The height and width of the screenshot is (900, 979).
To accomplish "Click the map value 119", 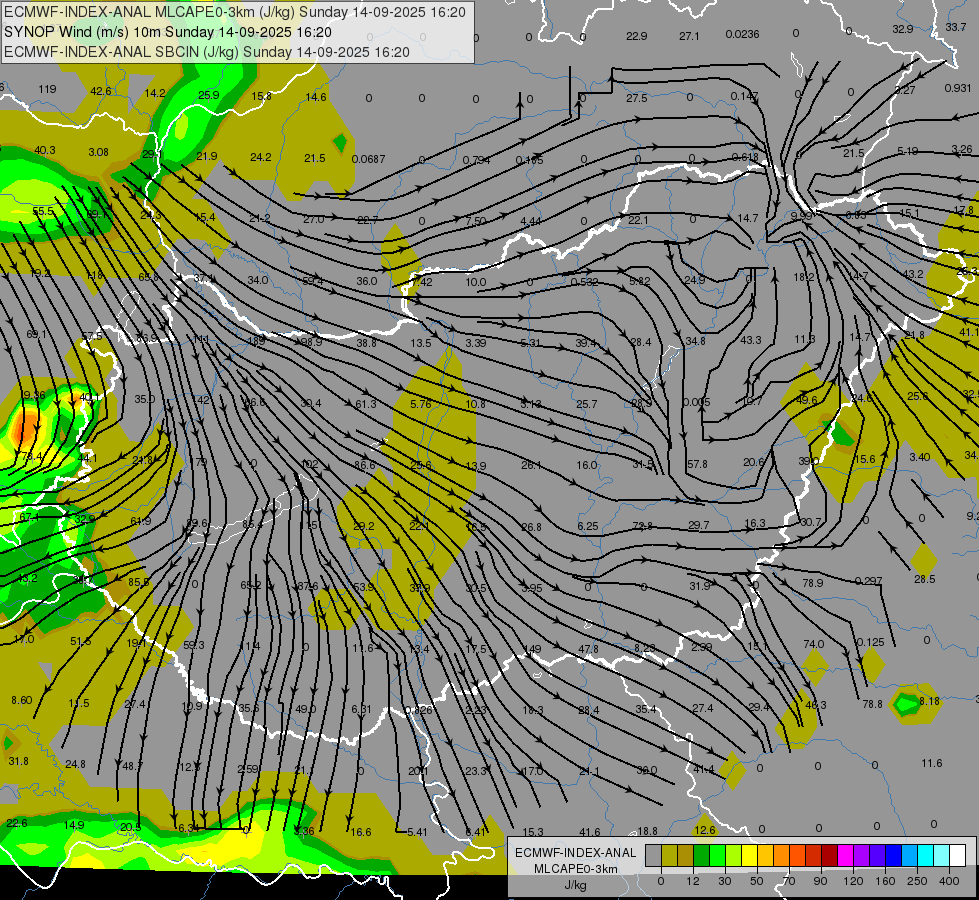I will click(x=47, y=89).
